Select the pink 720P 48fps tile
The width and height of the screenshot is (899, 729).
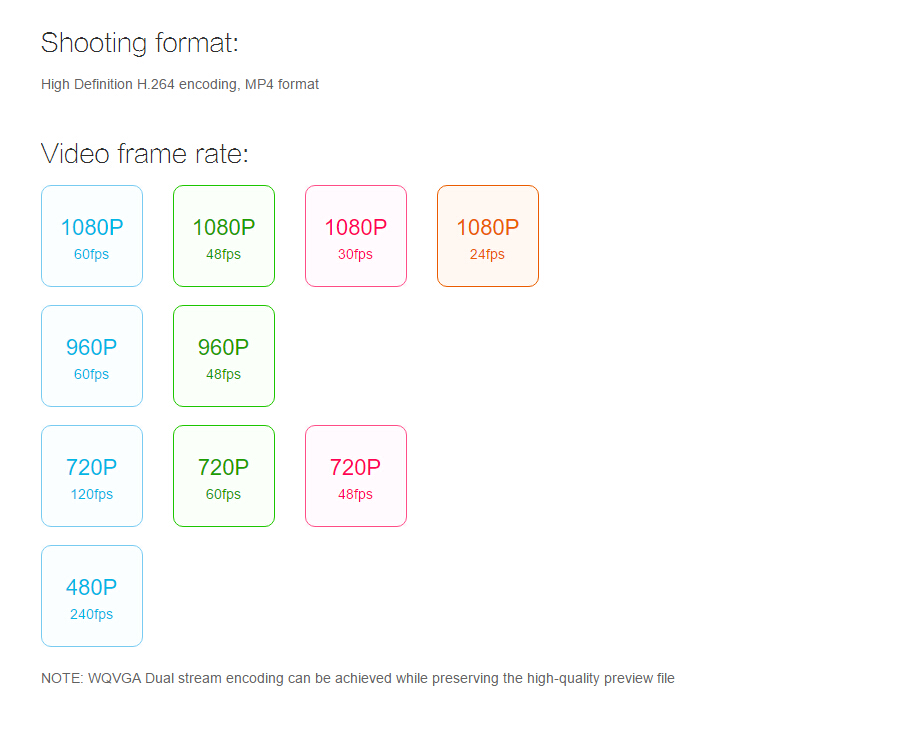tap(355, 475)
